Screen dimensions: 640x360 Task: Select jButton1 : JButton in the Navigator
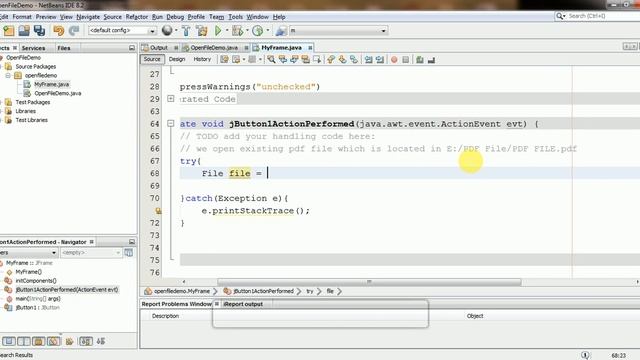pos(38,308)
